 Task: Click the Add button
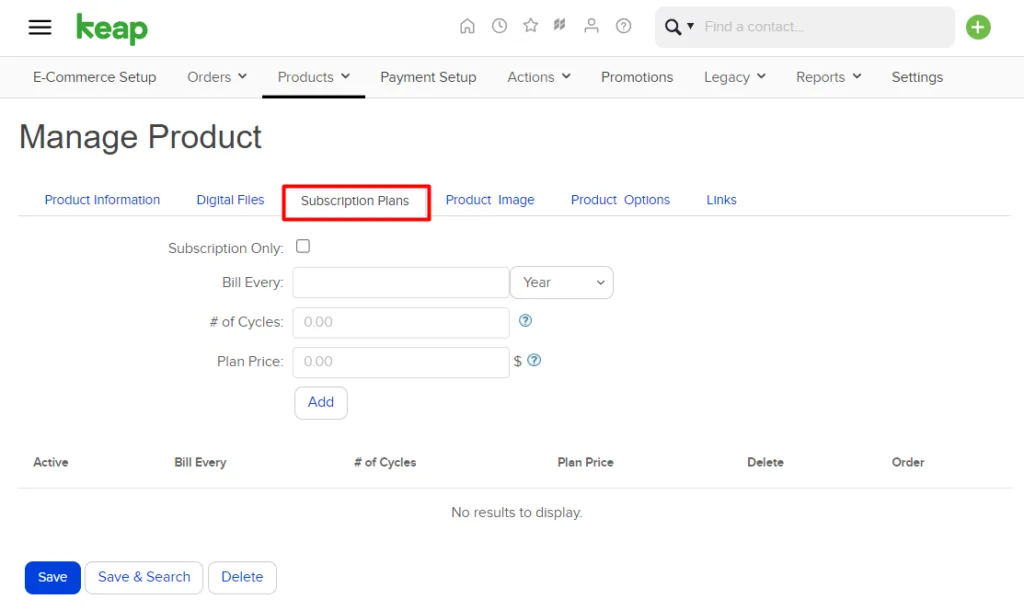pyautogui.click(x=321, y=402)
